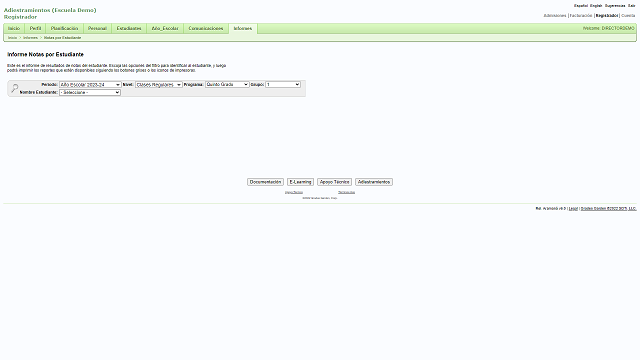
Task: Select the Informes tab
Action: tap(243, 28)
